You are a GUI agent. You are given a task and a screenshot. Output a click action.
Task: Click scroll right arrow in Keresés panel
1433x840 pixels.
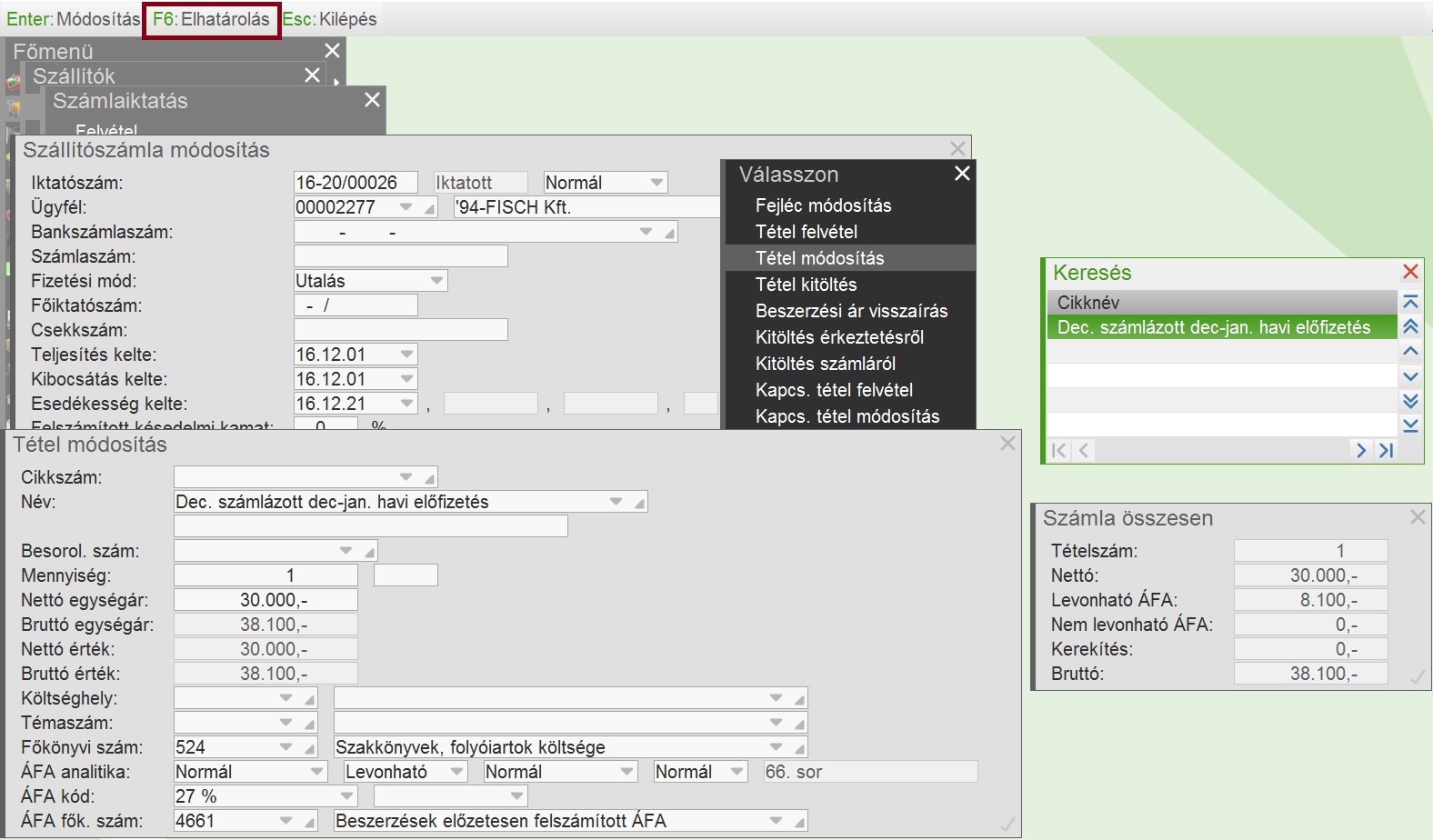pos(1361,450)
